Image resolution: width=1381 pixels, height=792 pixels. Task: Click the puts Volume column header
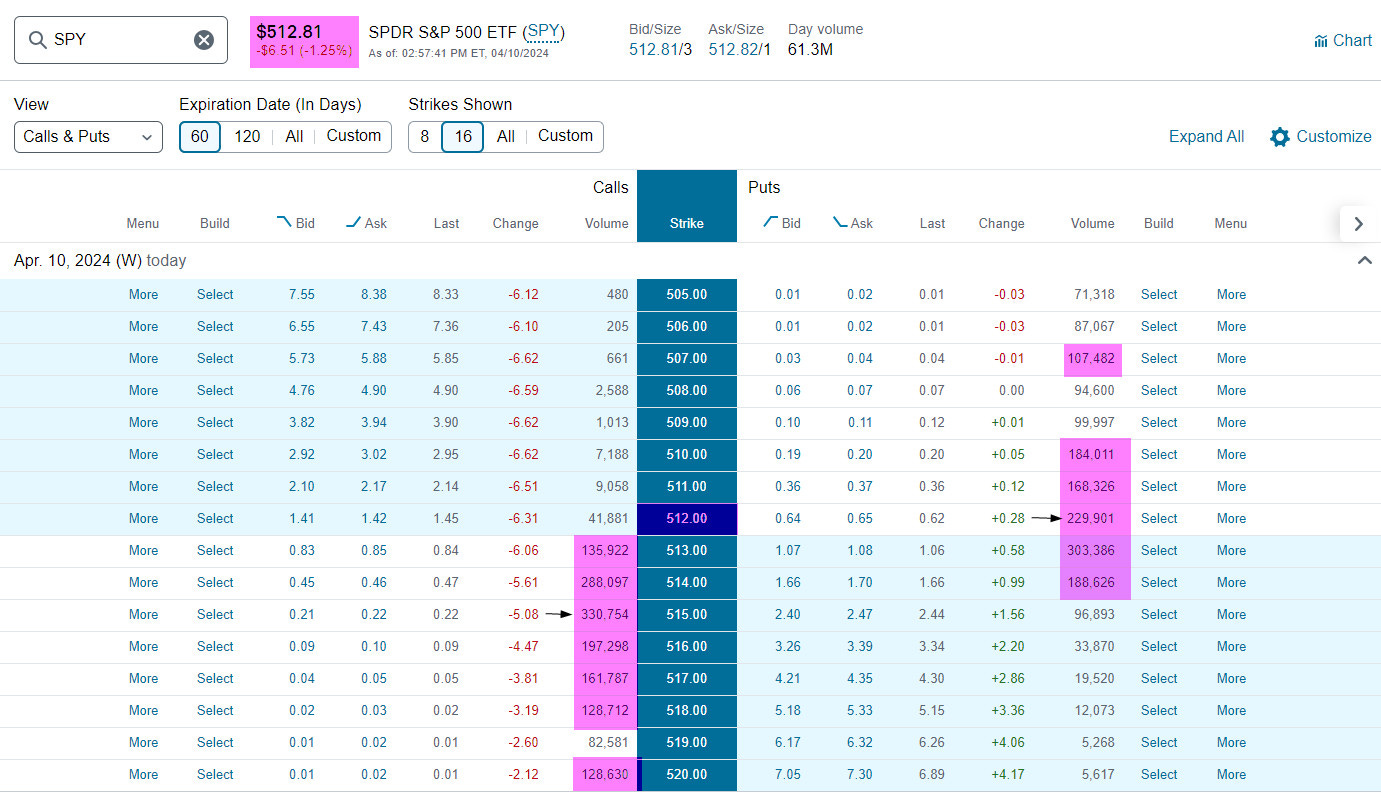pos(1092,224)
